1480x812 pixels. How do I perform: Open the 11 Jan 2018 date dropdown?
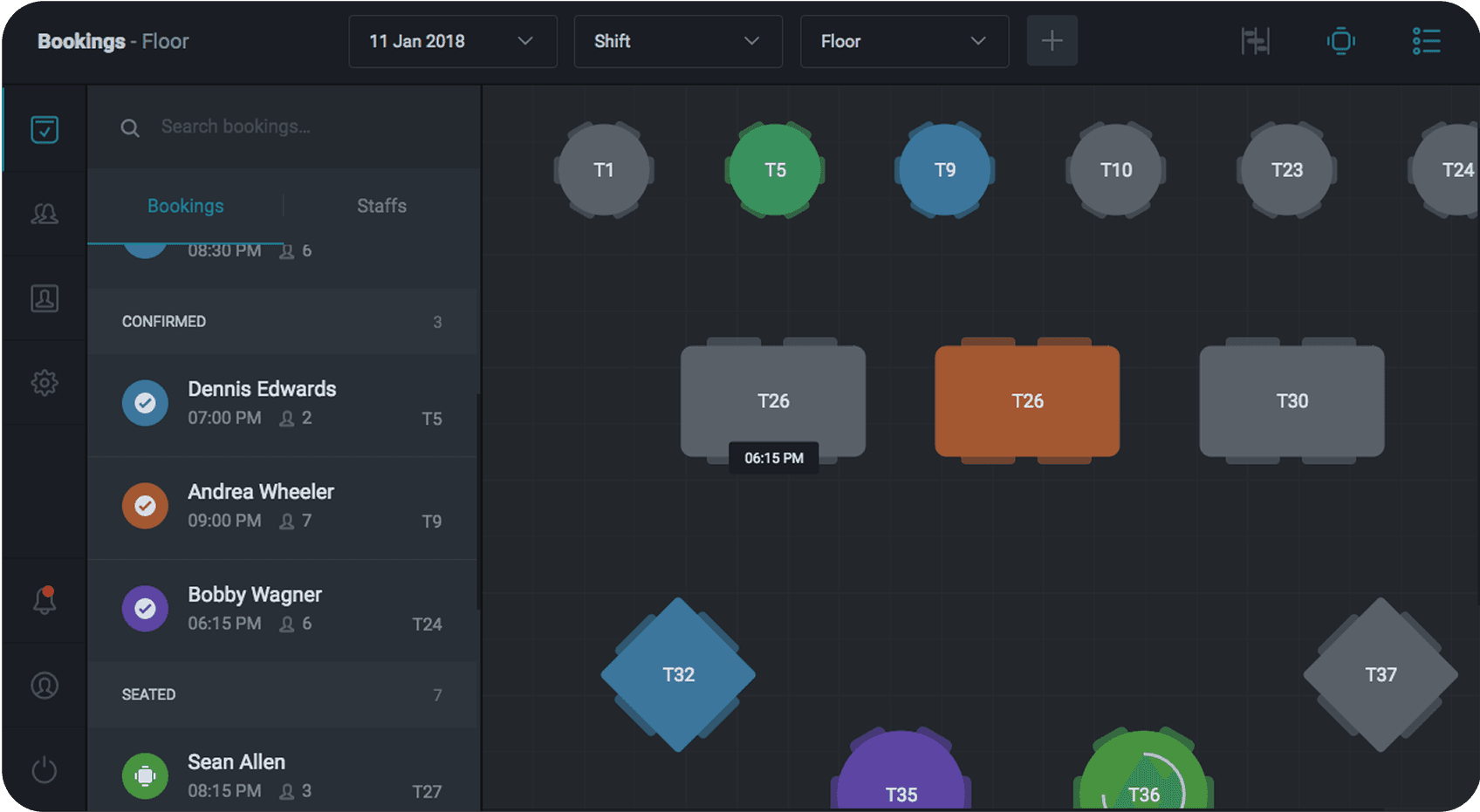click(x=452, y=41)
